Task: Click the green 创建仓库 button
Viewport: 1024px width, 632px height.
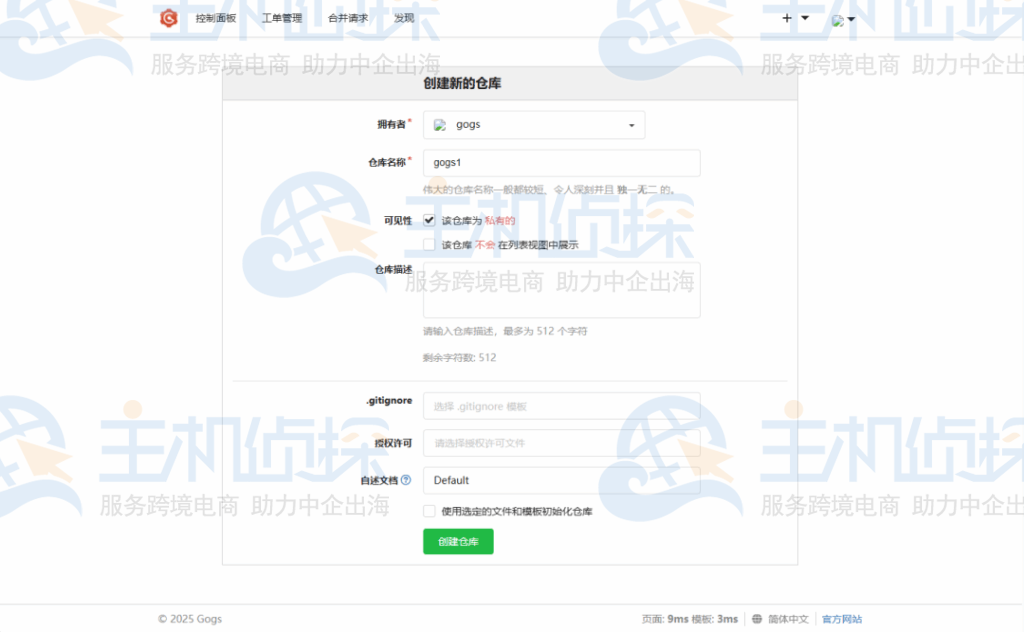Action: pos(458,542)
